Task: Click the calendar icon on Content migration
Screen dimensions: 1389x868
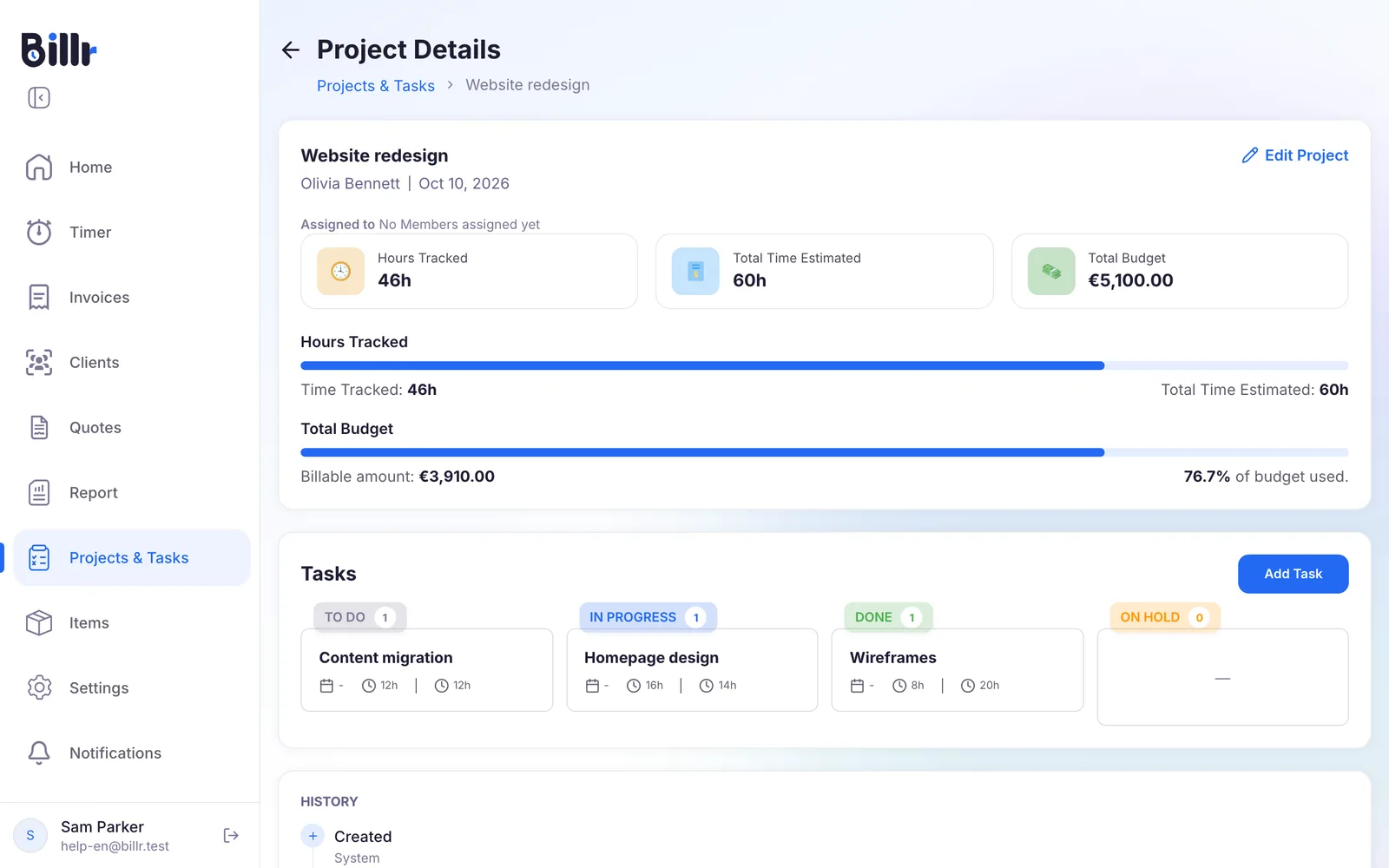Action: 326,686
